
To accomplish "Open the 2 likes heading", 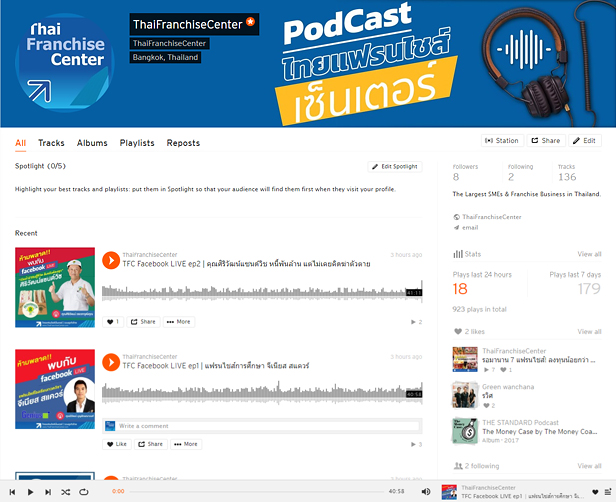I will (469, 332).
